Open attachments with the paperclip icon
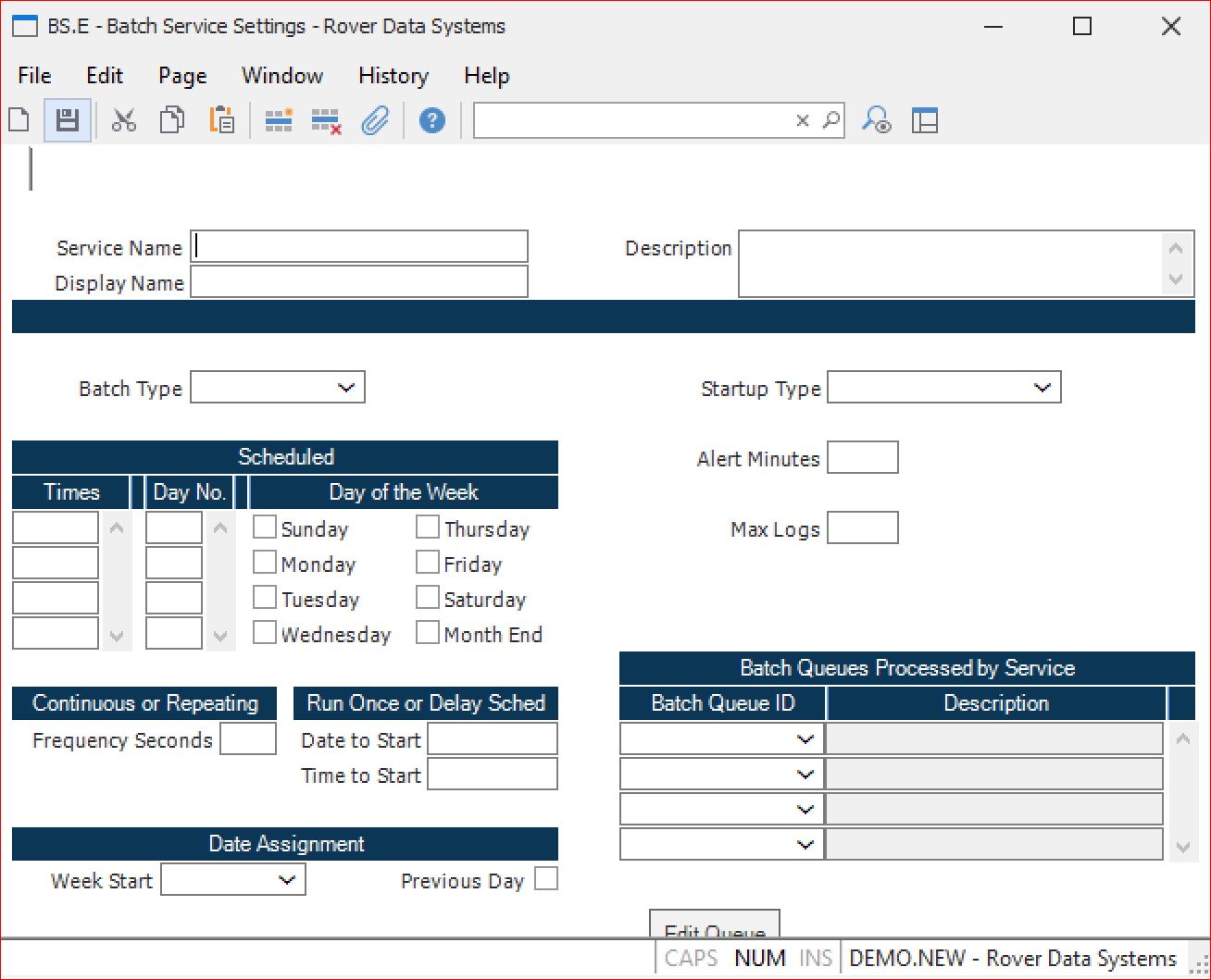1211x980 pixels. coord(375,120)
